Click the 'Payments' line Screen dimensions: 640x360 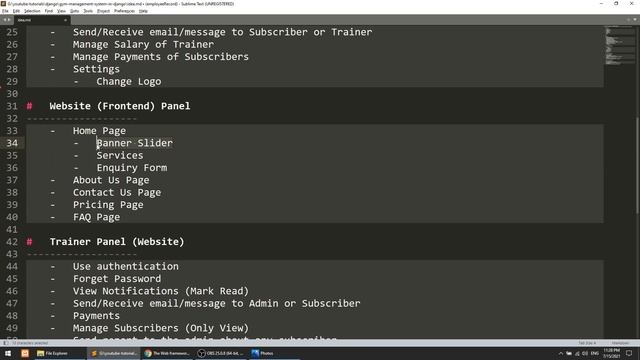[96, 316]
